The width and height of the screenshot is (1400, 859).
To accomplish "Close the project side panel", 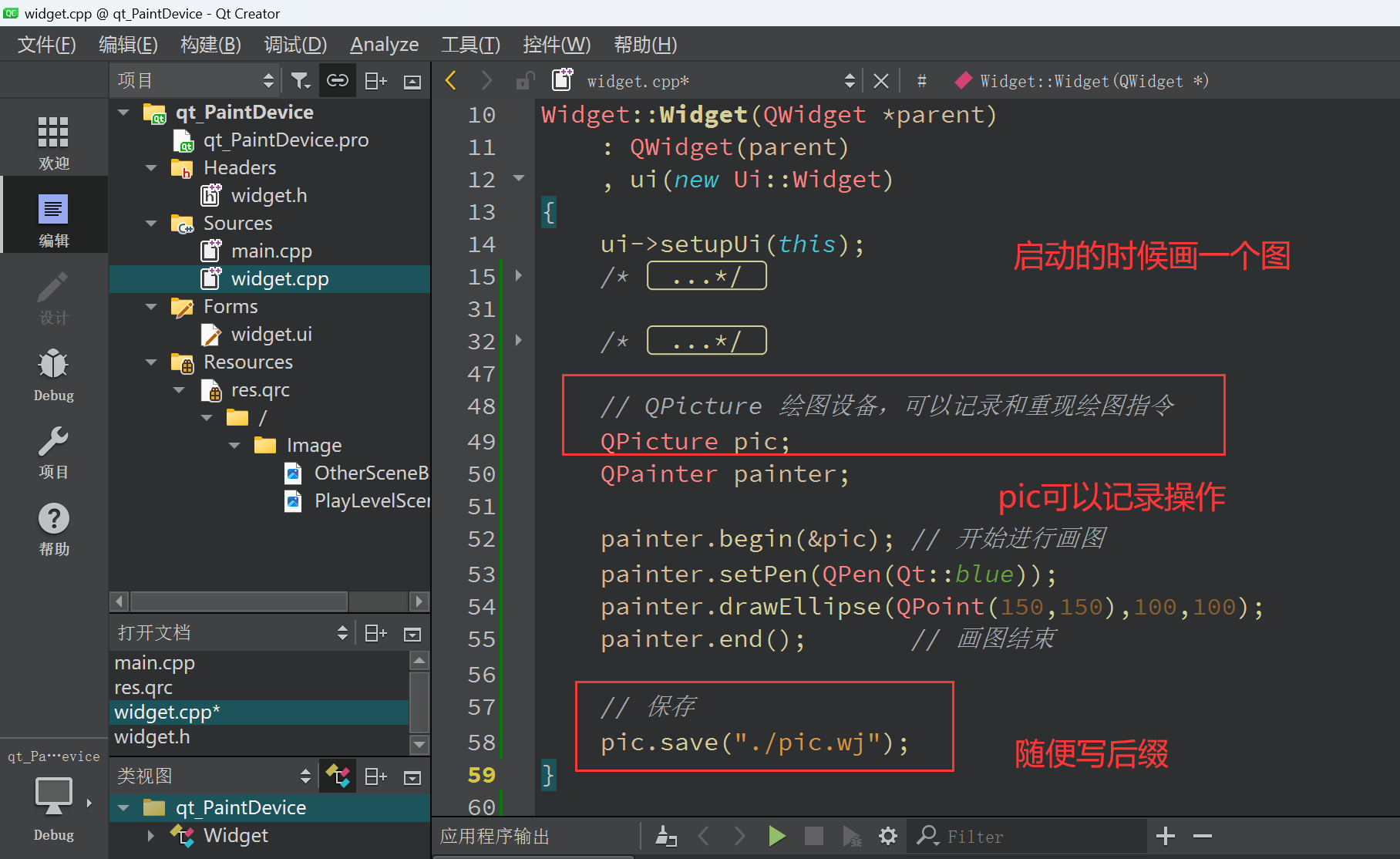I will point(412,81).
